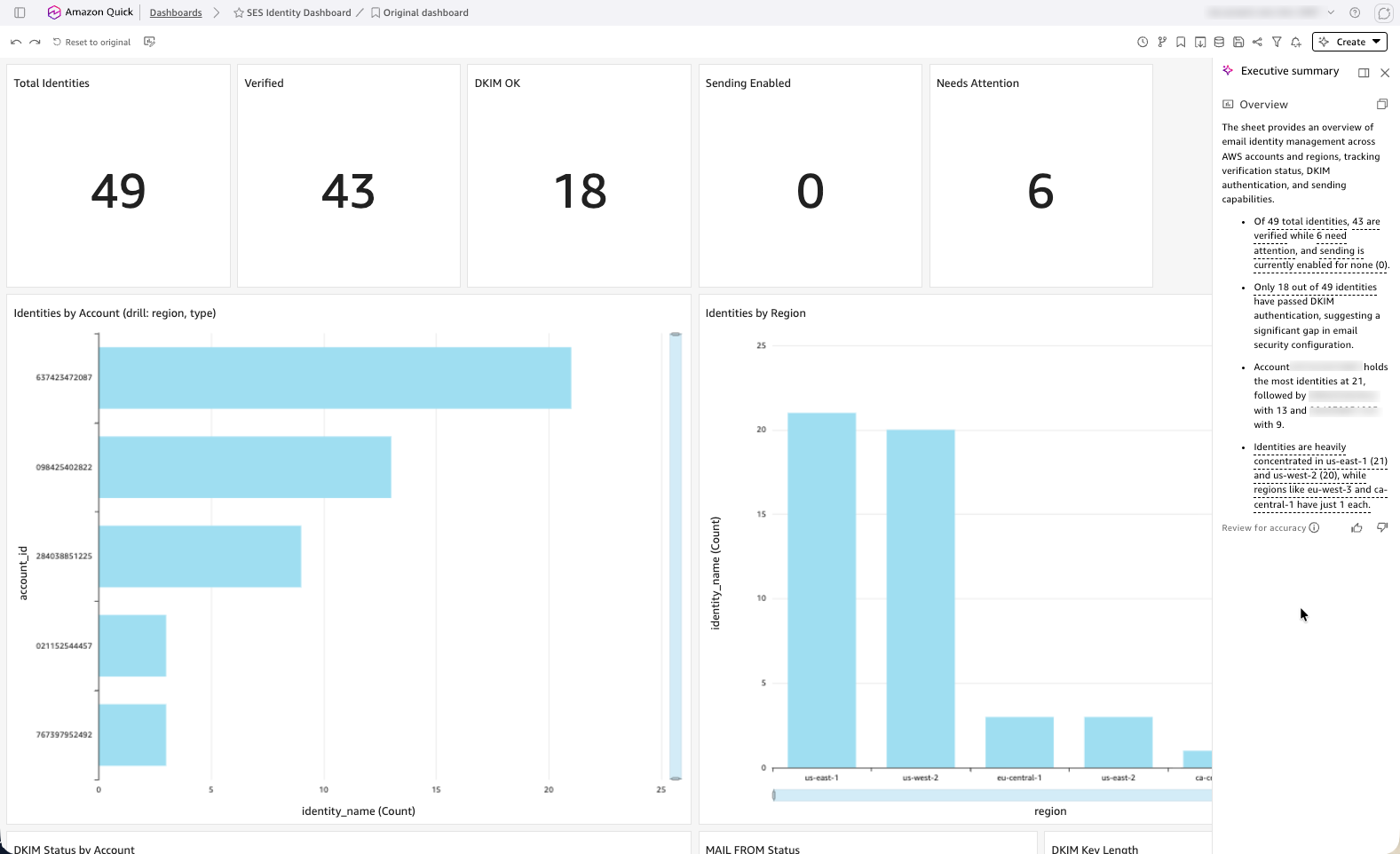Click the branch icon in toolbar
This screenshot has width=1400, height=854.
tap(1162, 42)
